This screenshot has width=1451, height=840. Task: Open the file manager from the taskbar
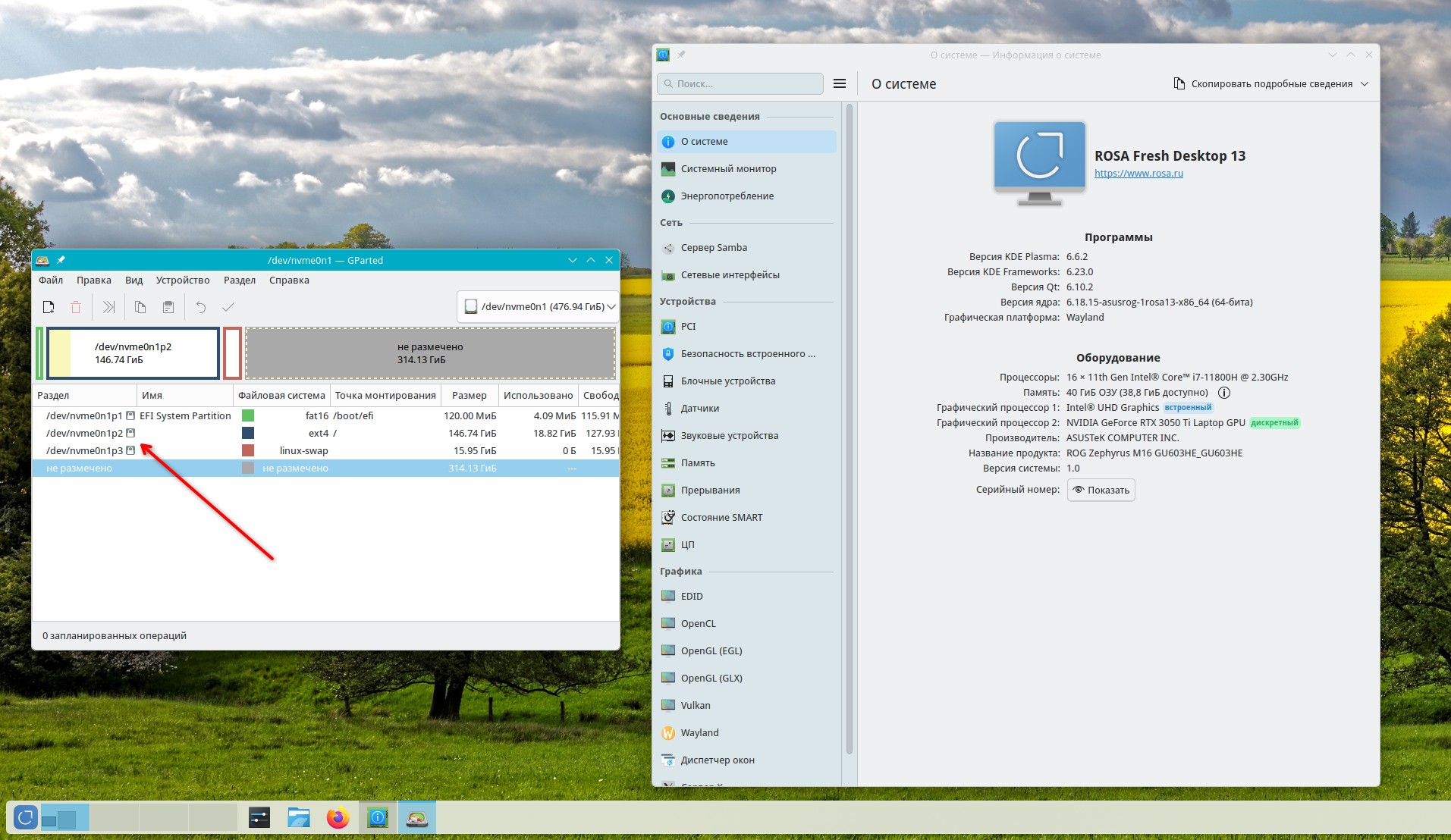299,818
